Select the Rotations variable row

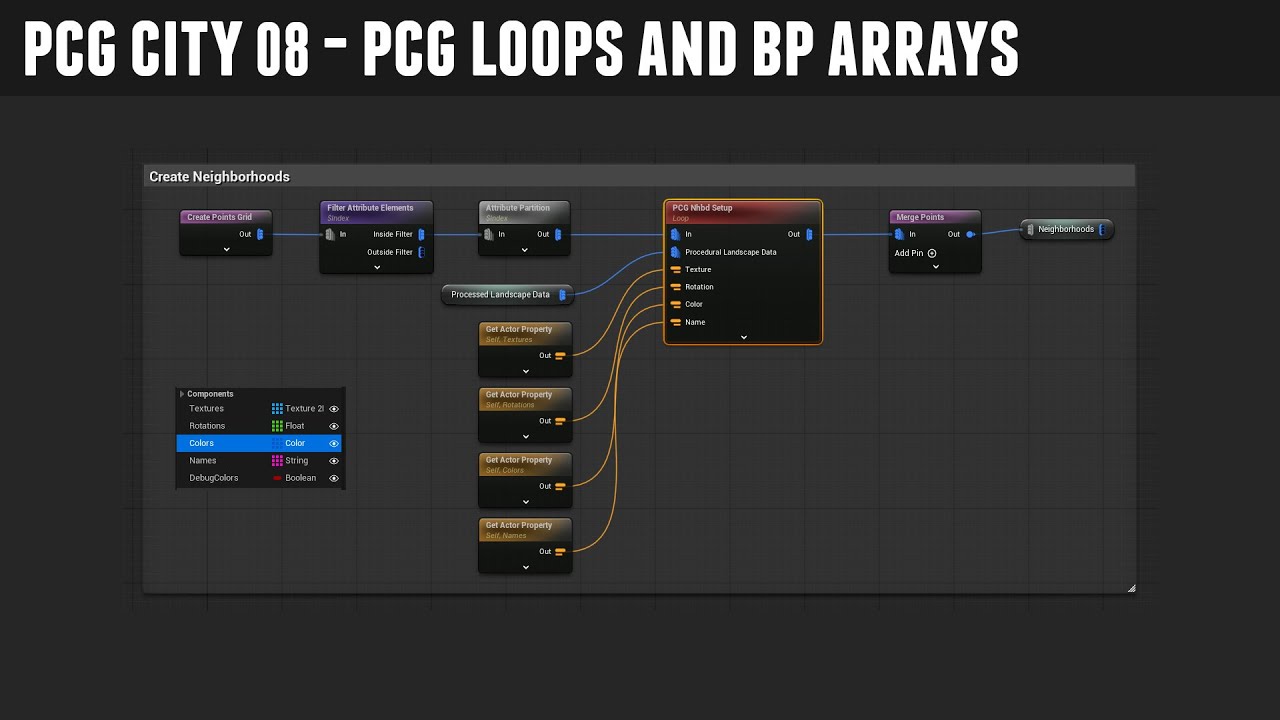pyautogui.click(x=260, y=426)
